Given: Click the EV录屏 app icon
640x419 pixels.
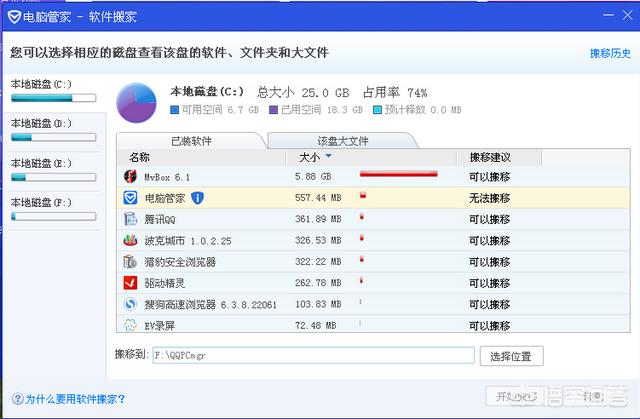Looking at the screenshot, I should tap(130, 325).
